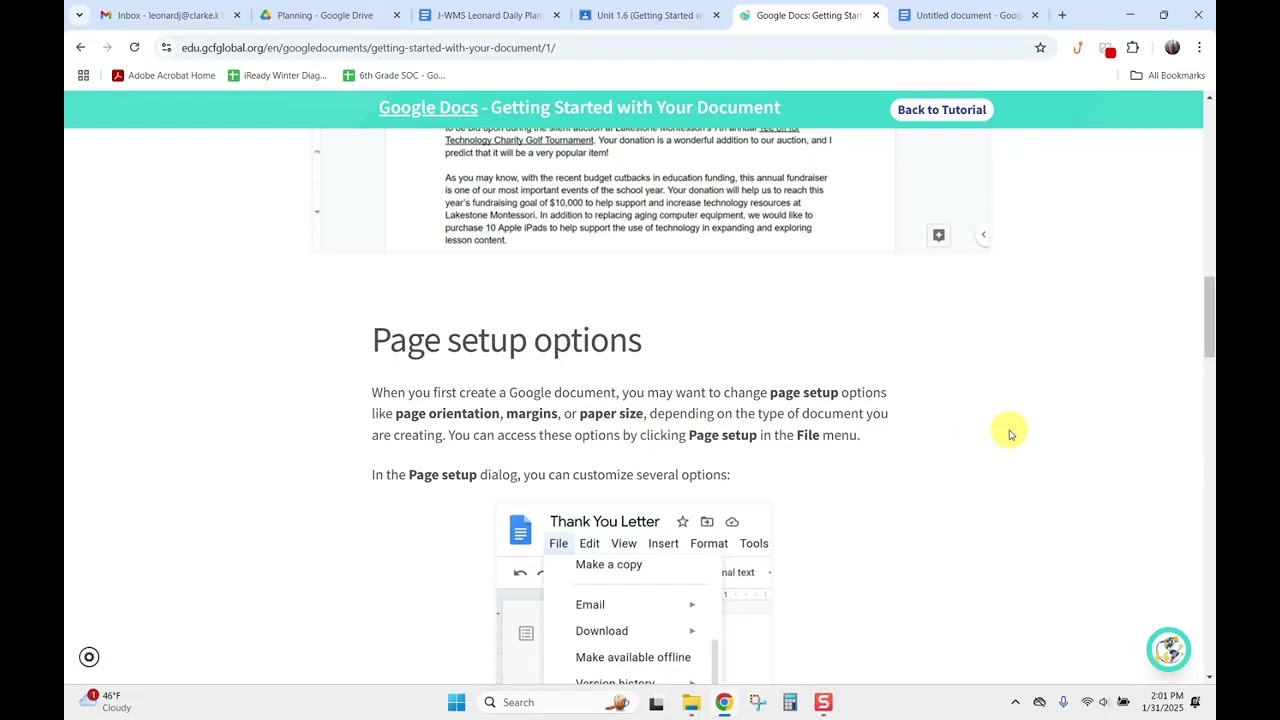The height and width of the screenshot is (720, 1280).
Task: Click the Chrome icon on the taskbar
Action: [x=724, y=702]
